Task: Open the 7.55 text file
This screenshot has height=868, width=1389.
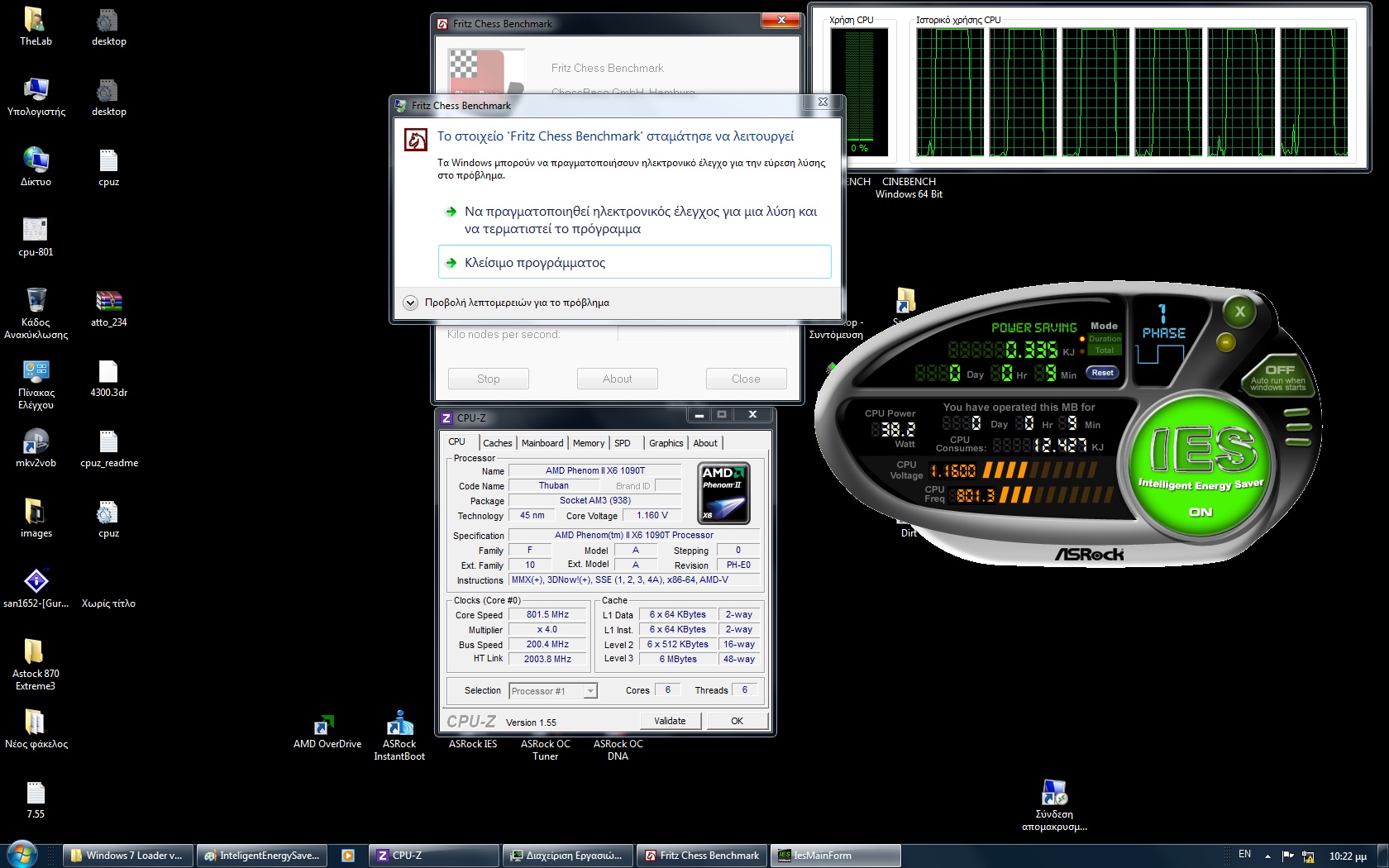Action: click(36, 799)
